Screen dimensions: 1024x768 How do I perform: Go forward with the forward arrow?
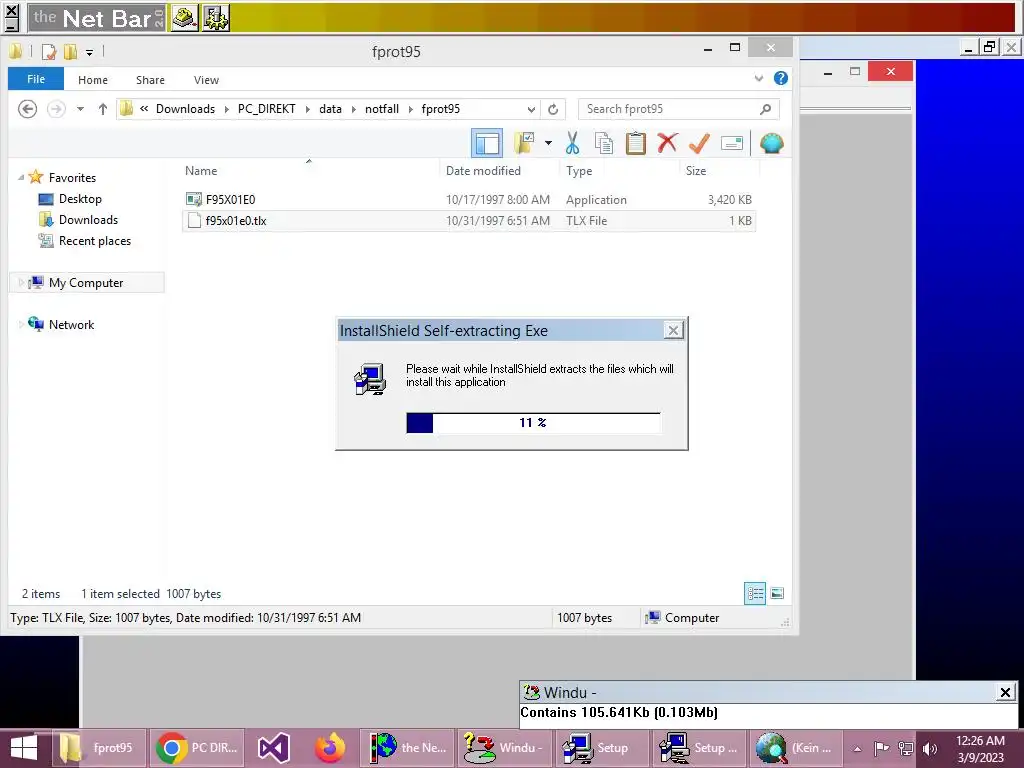tap(56, 108)
